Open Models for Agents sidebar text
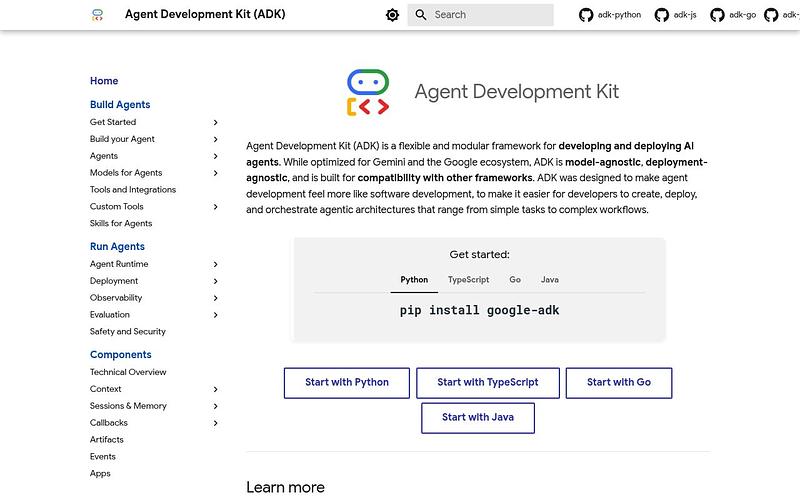Image resolution: width=800 pixels, height=500 pixels. [x=126, y=172]
